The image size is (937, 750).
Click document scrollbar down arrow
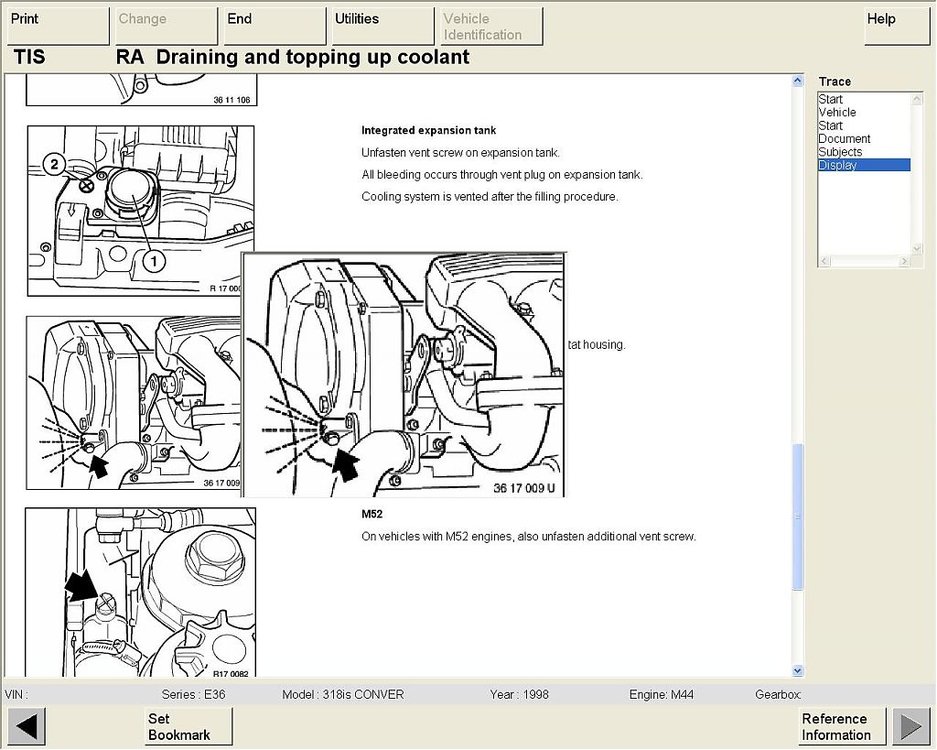[x=797, y=671]
